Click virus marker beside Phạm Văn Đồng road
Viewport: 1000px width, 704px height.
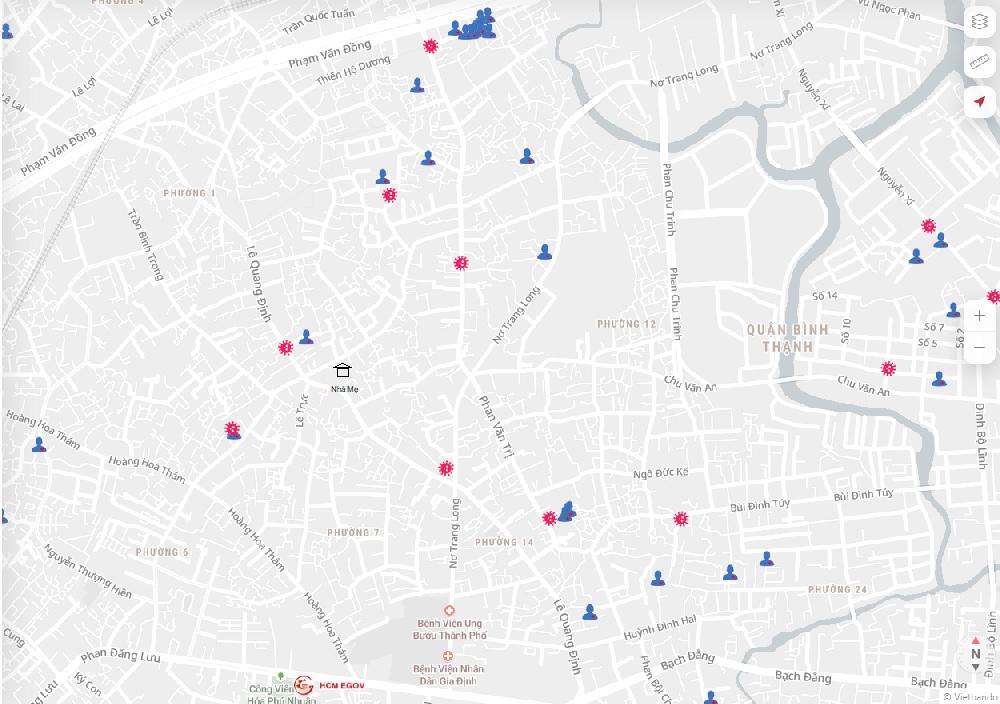(430, 46)
